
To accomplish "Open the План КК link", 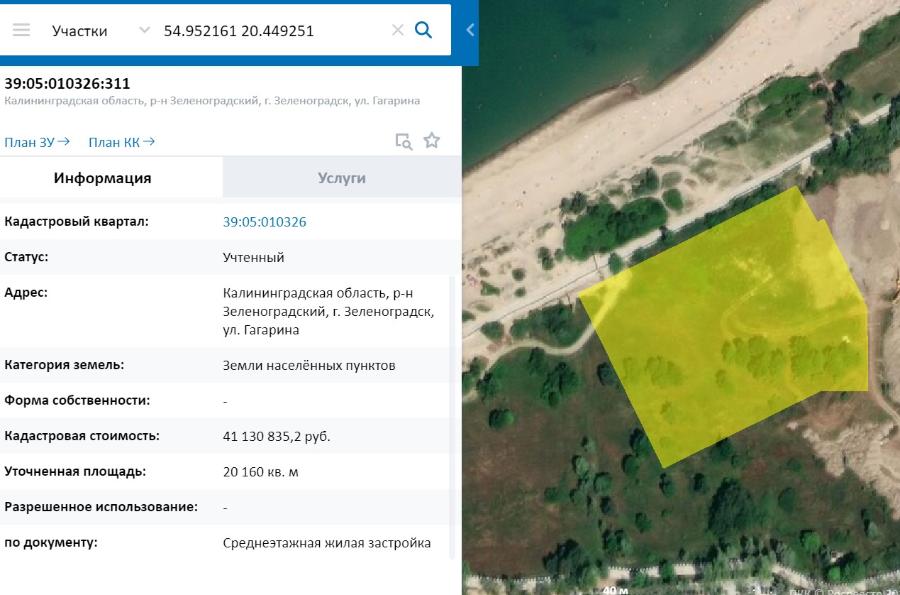I will click(121, 142).
